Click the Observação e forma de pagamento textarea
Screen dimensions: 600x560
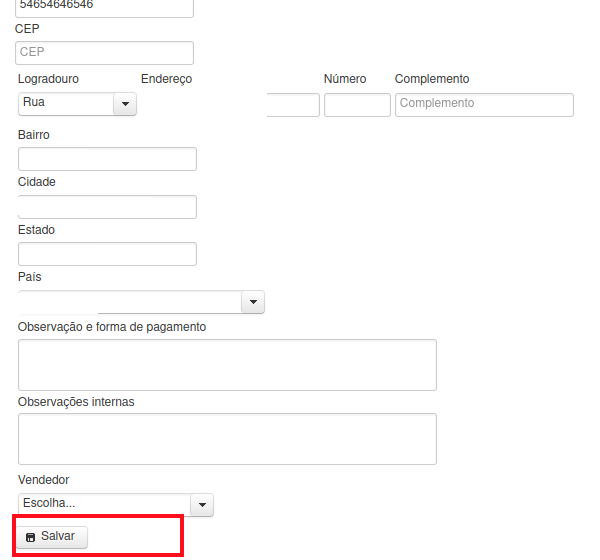(227, 365)
